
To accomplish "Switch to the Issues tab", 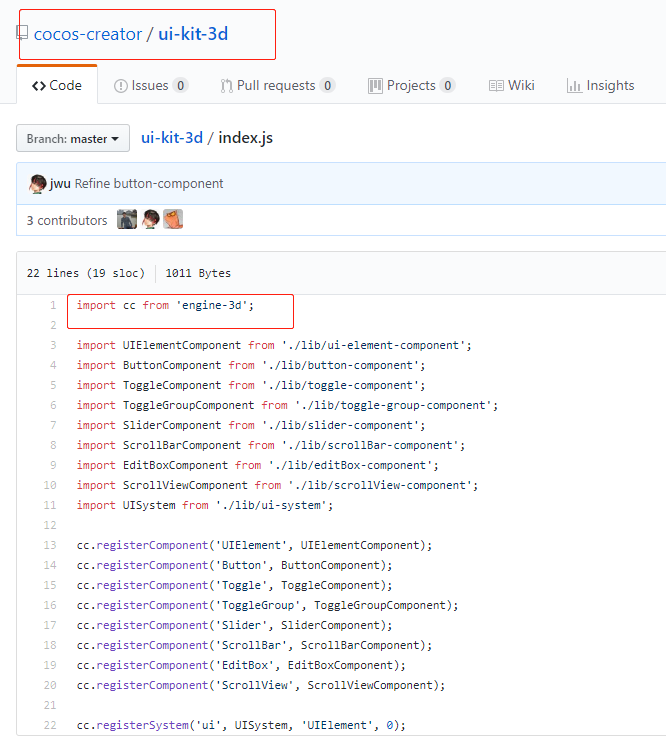I will tap(150, 86).
